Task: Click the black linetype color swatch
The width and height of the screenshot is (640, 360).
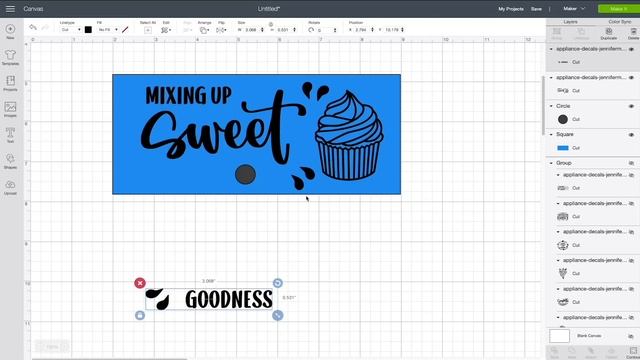Action: click(x=88, y=30)
